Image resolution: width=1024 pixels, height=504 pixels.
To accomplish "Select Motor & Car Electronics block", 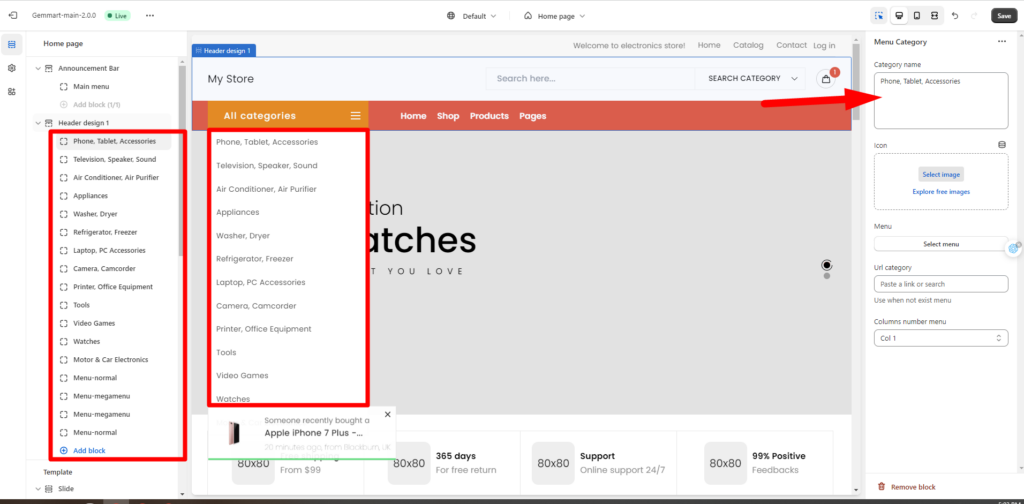I will click(x=110, y=360).
